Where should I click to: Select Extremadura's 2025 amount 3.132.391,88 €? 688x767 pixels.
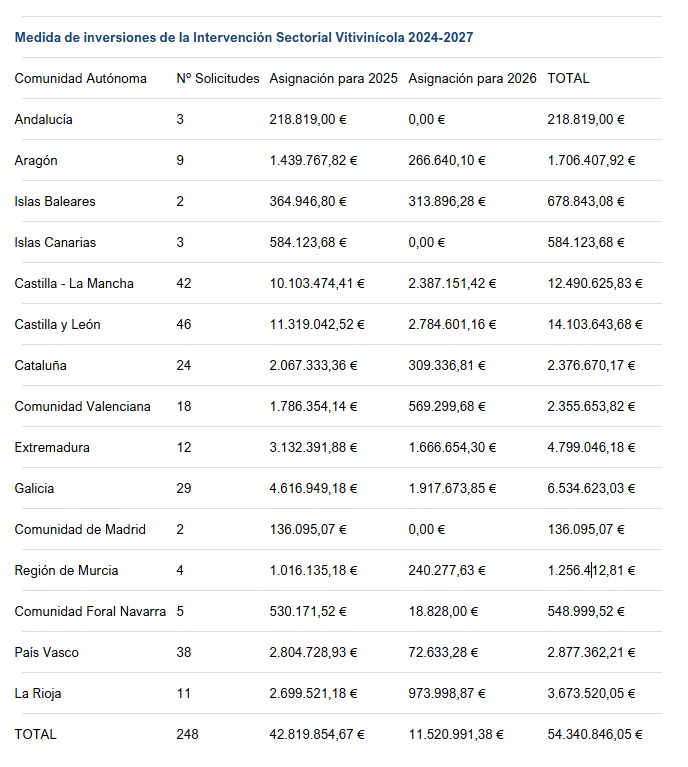[313, 448]
